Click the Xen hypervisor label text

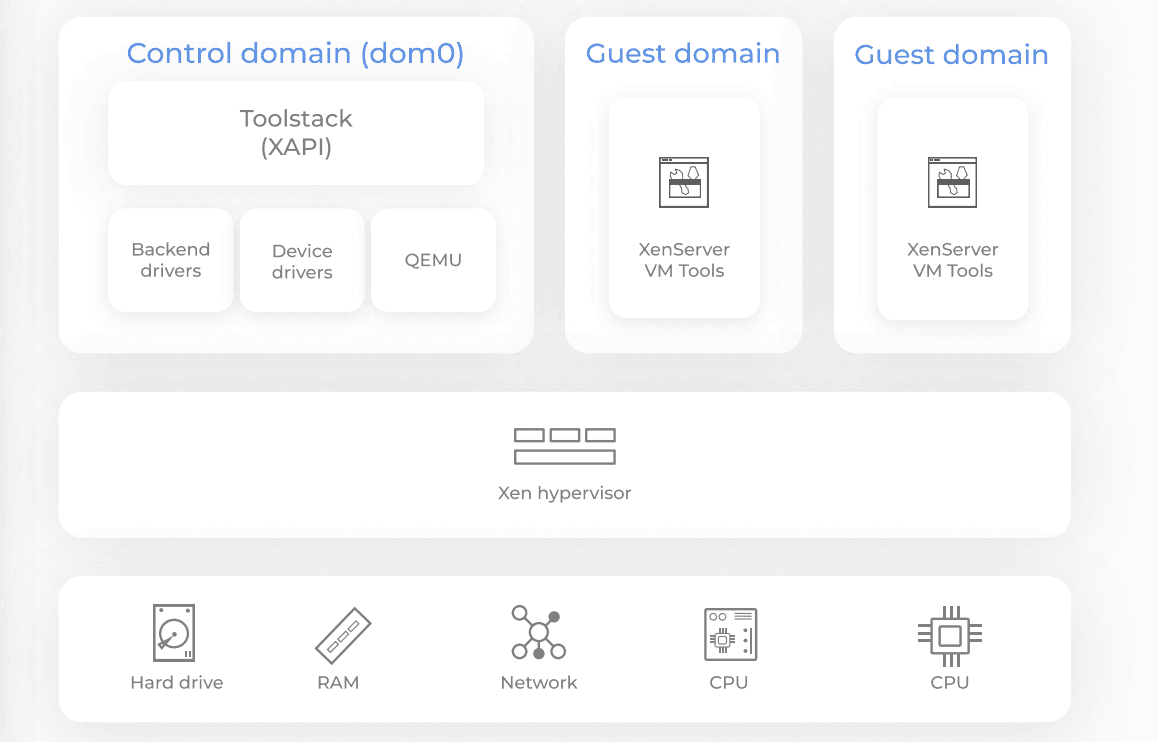click(564, 493)
